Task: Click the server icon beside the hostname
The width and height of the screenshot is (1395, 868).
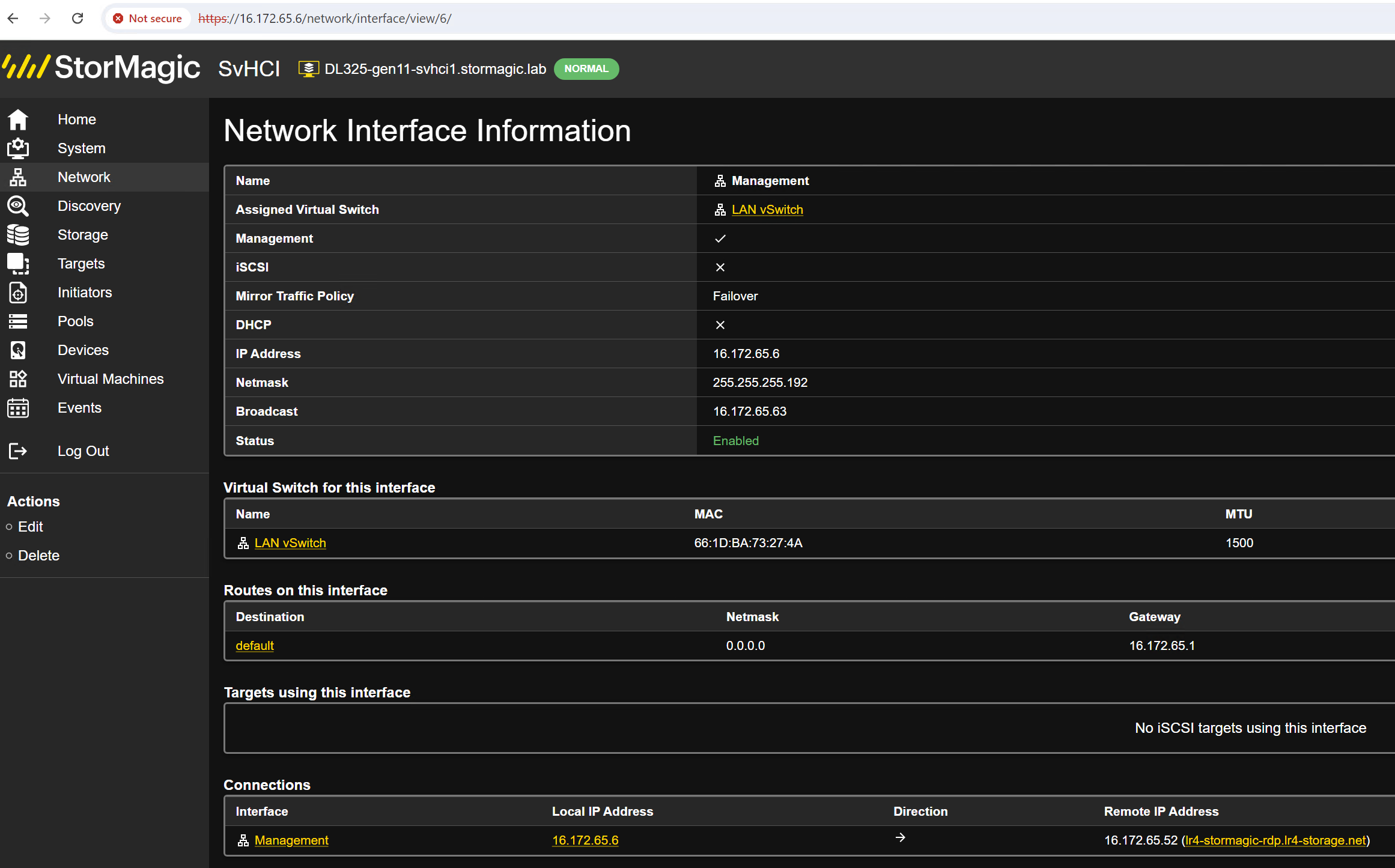Action: 308,69
